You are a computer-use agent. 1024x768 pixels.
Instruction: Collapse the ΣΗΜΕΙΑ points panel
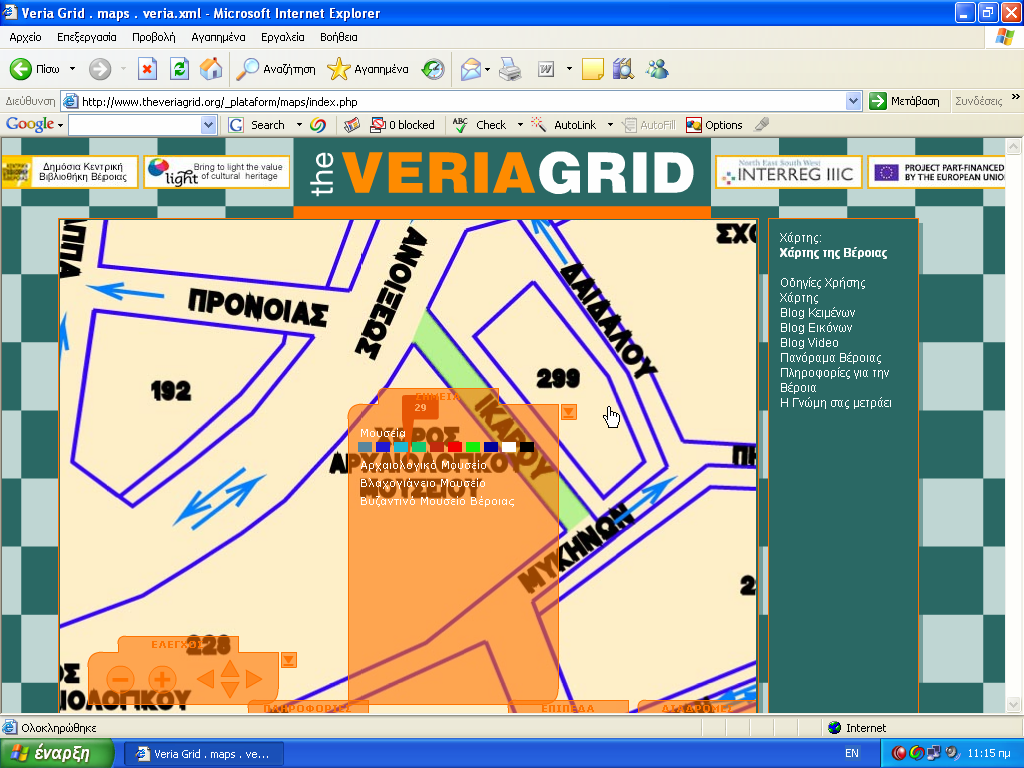[569, 412]
